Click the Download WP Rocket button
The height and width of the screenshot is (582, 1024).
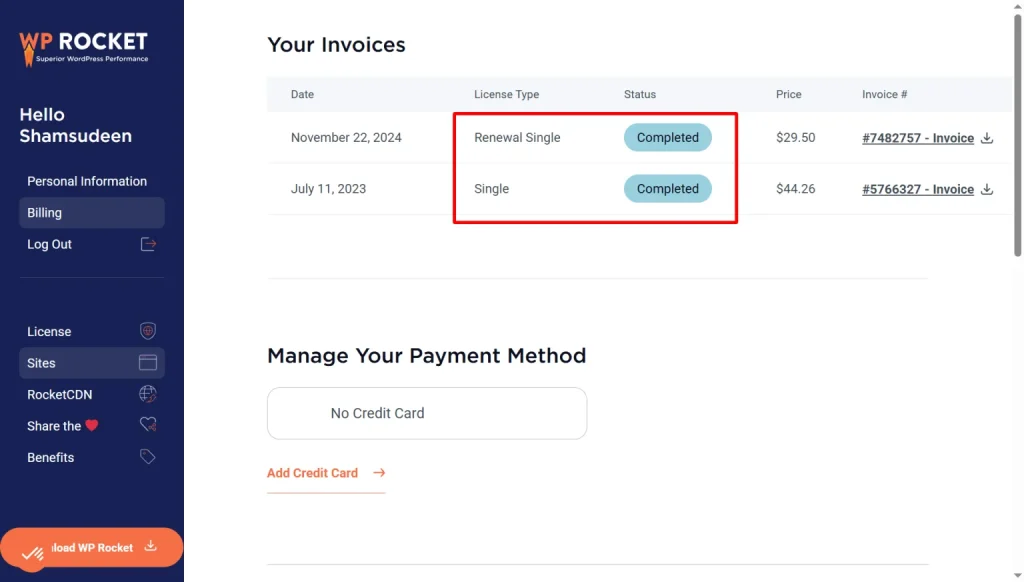click(92, 547)
